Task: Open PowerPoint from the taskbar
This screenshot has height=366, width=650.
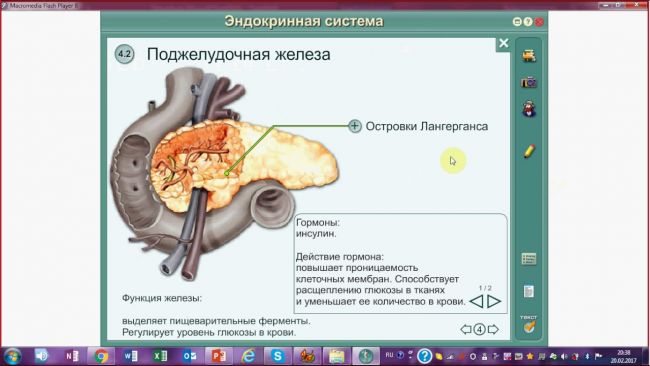Action: [219, 356]
